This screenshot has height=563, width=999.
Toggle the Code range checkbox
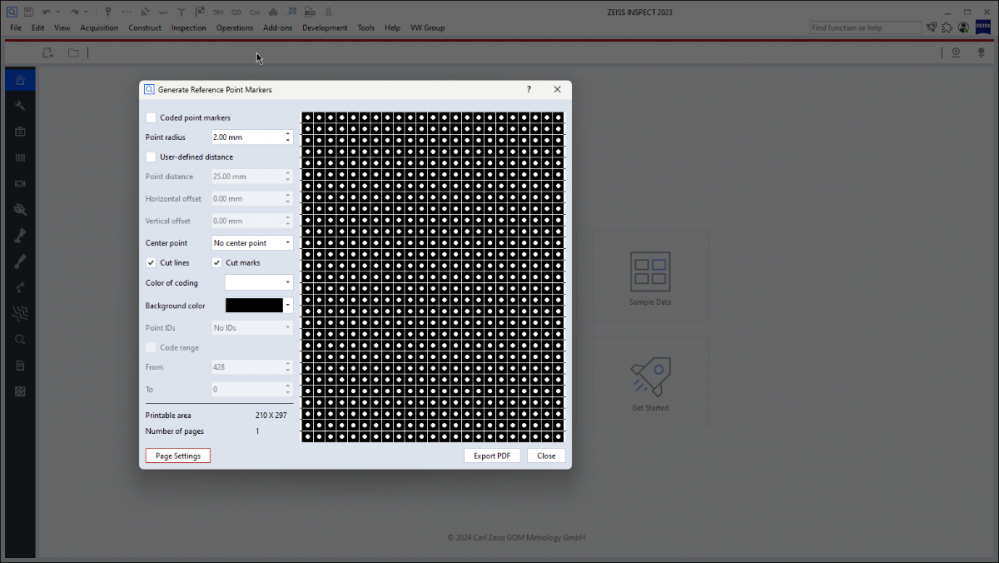[151, 348]
